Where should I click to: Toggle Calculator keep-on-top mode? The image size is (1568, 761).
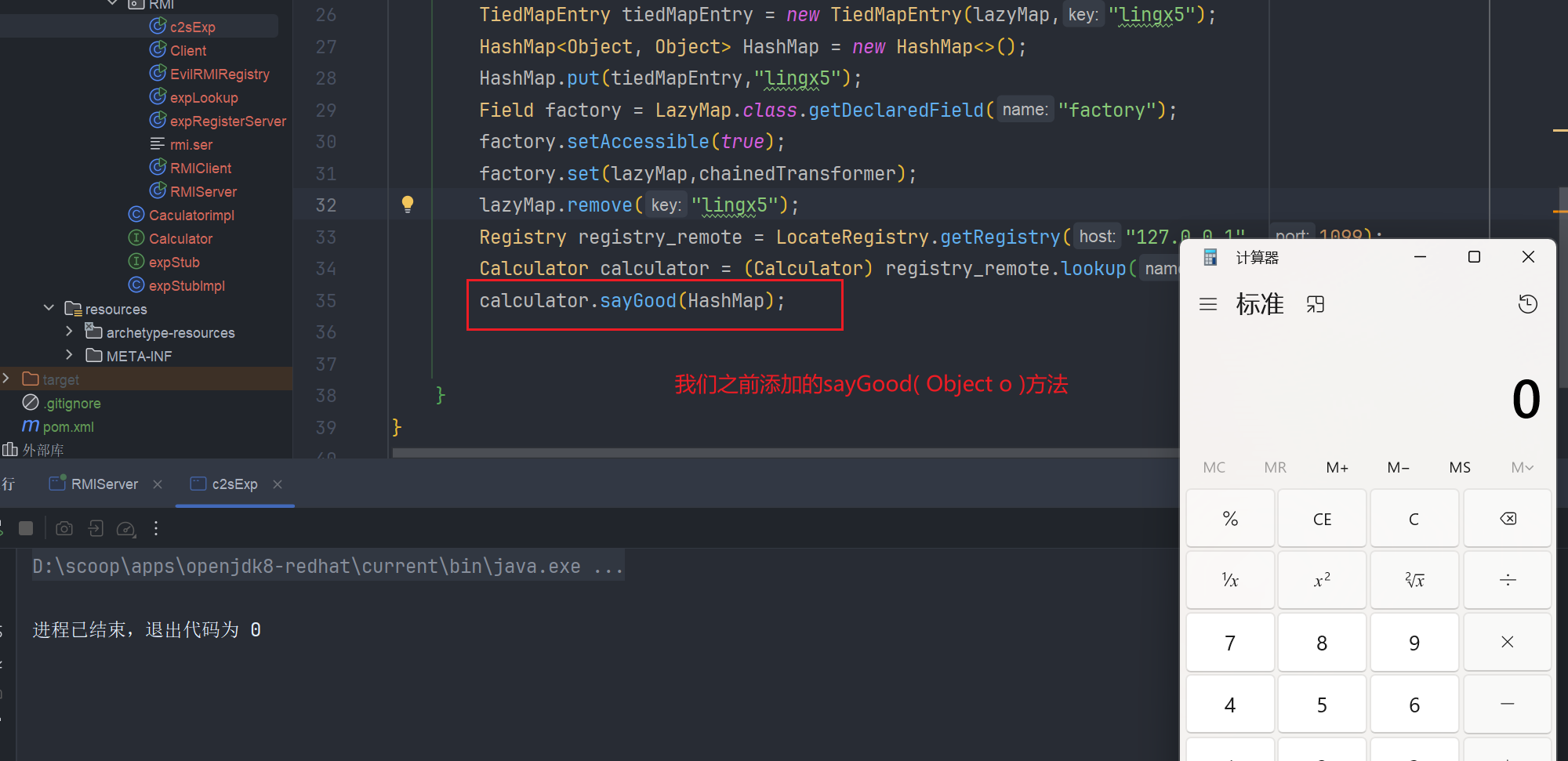pos(1316,304)
